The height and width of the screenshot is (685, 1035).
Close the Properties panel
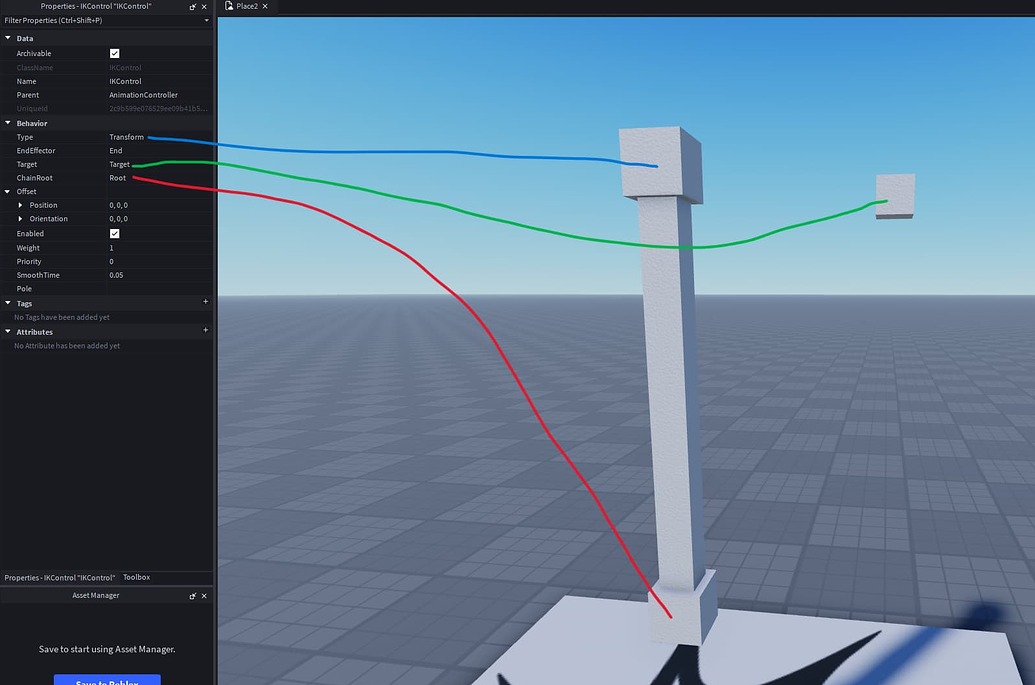(x=204, y=7)
